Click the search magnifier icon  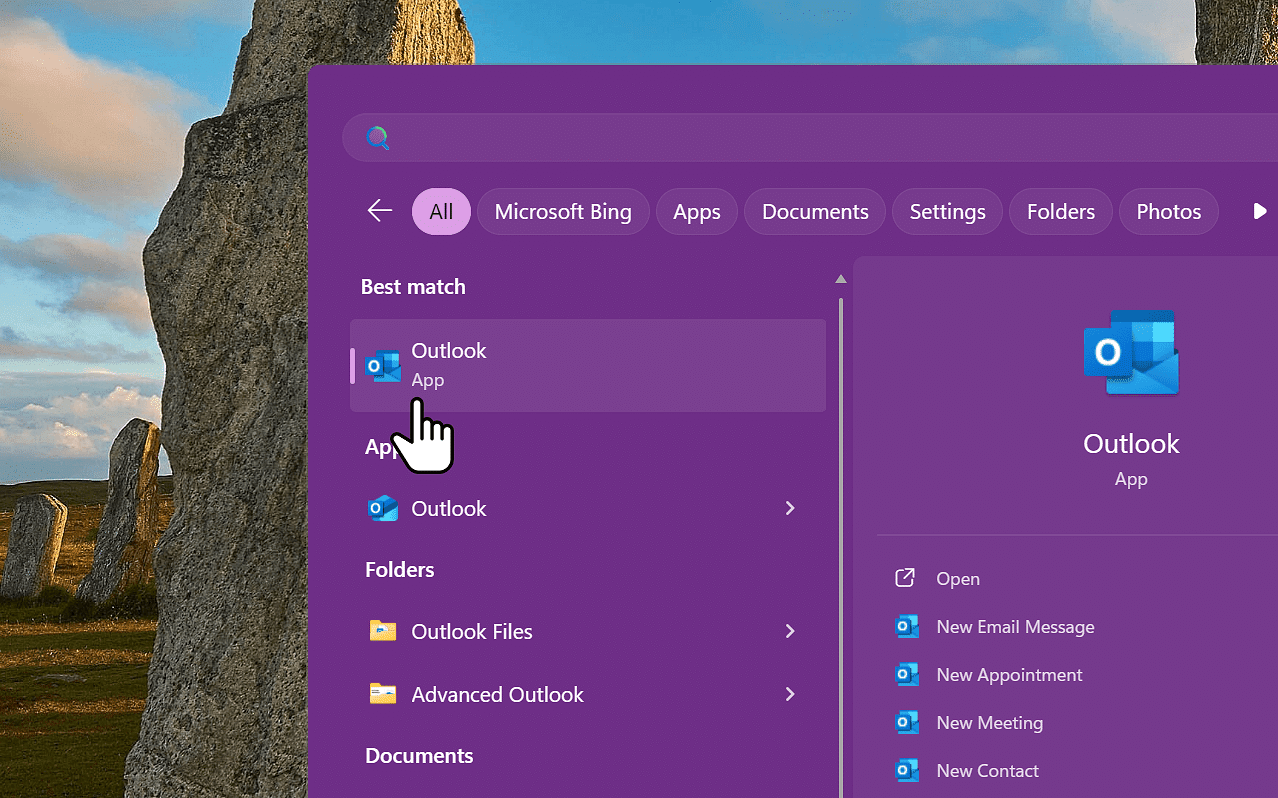377,138
